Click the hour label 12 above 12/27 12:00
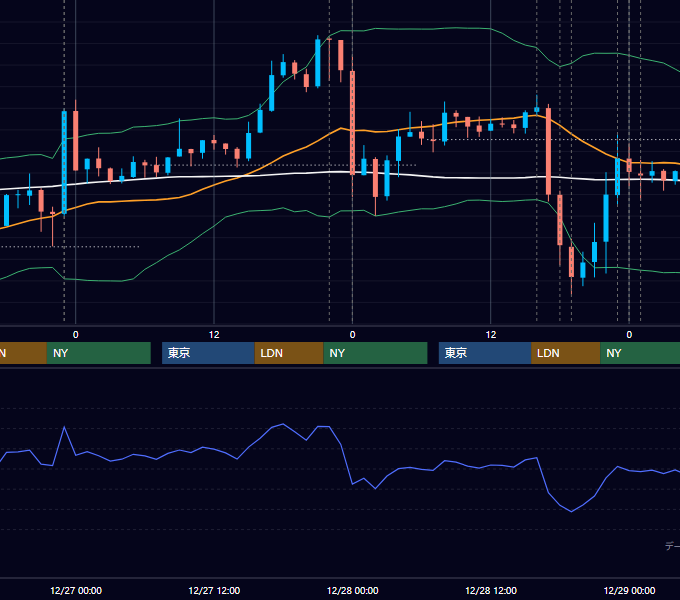Viewport: 680px width, 600px height. [x=214, y=335]
